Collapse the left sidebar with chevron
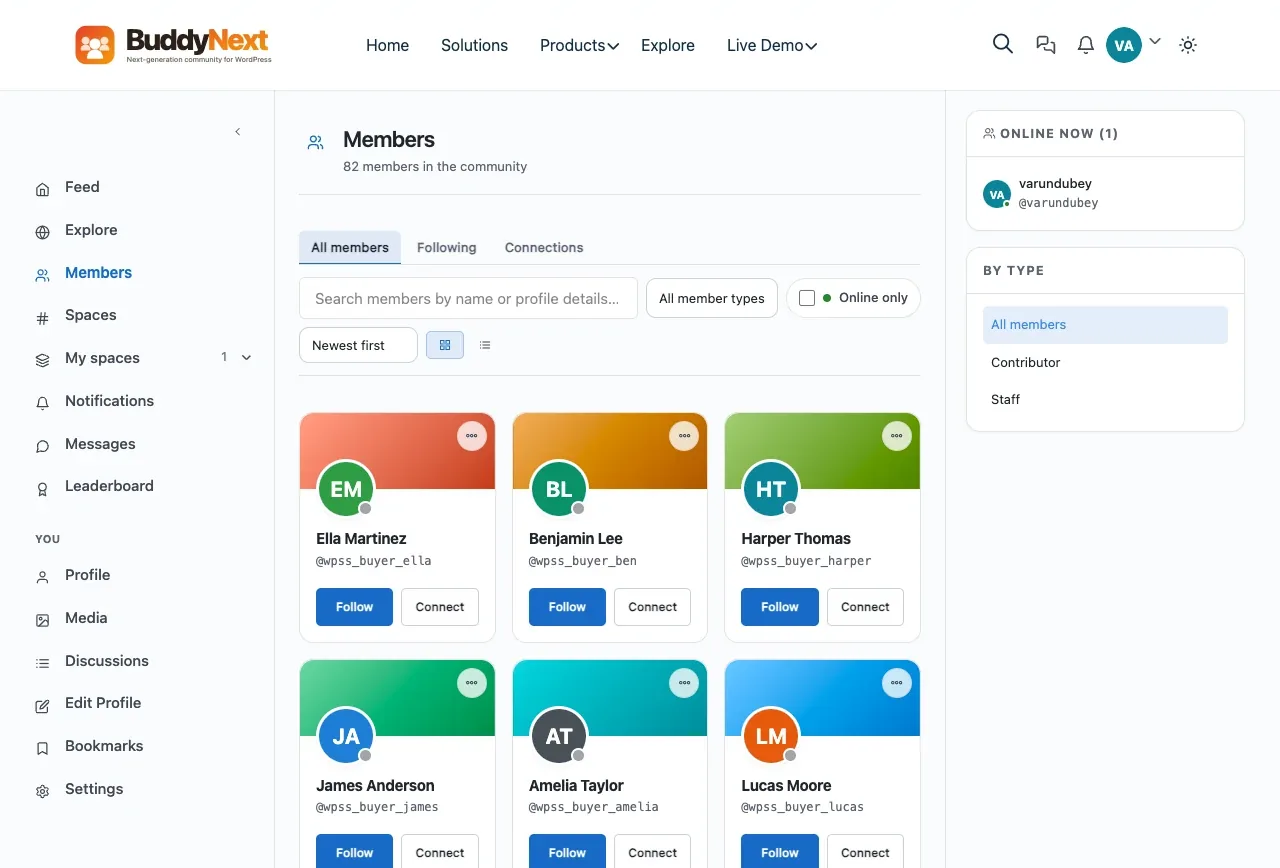The width and height of the screenshot is (1280, 868). tap(238, 132)
